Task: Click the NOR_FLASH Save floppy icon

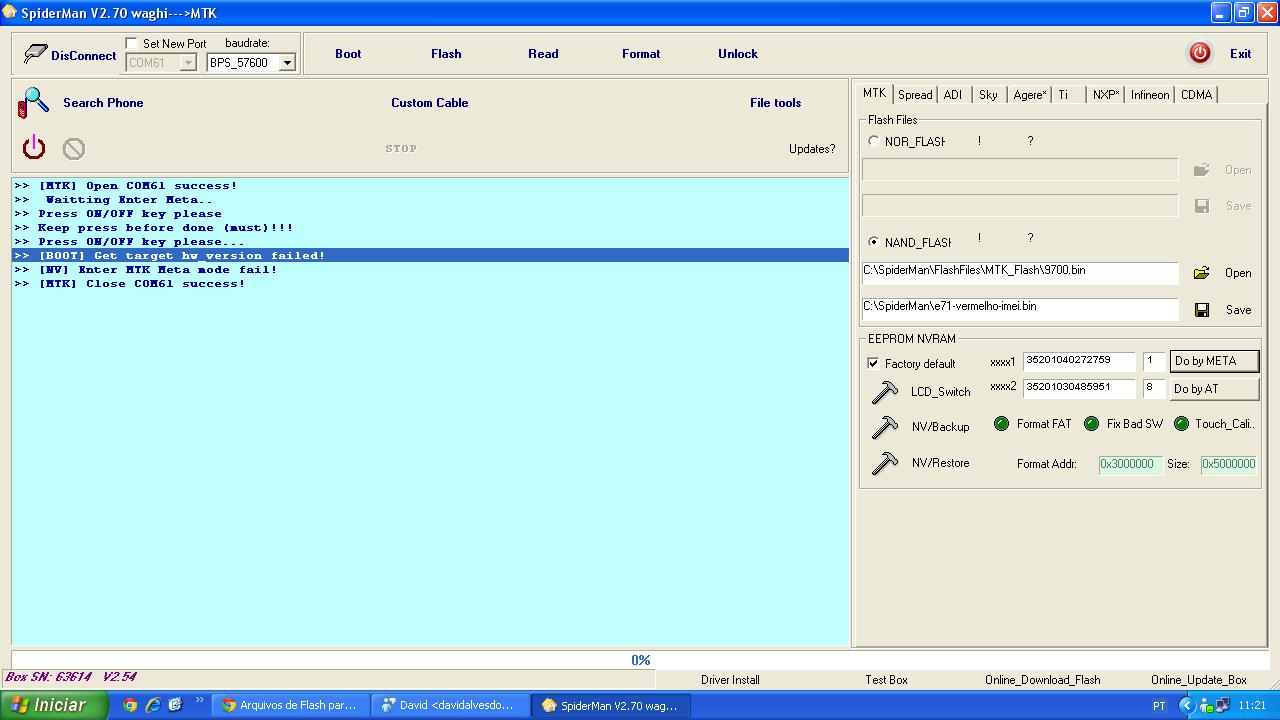Action: click(1202, 206)
